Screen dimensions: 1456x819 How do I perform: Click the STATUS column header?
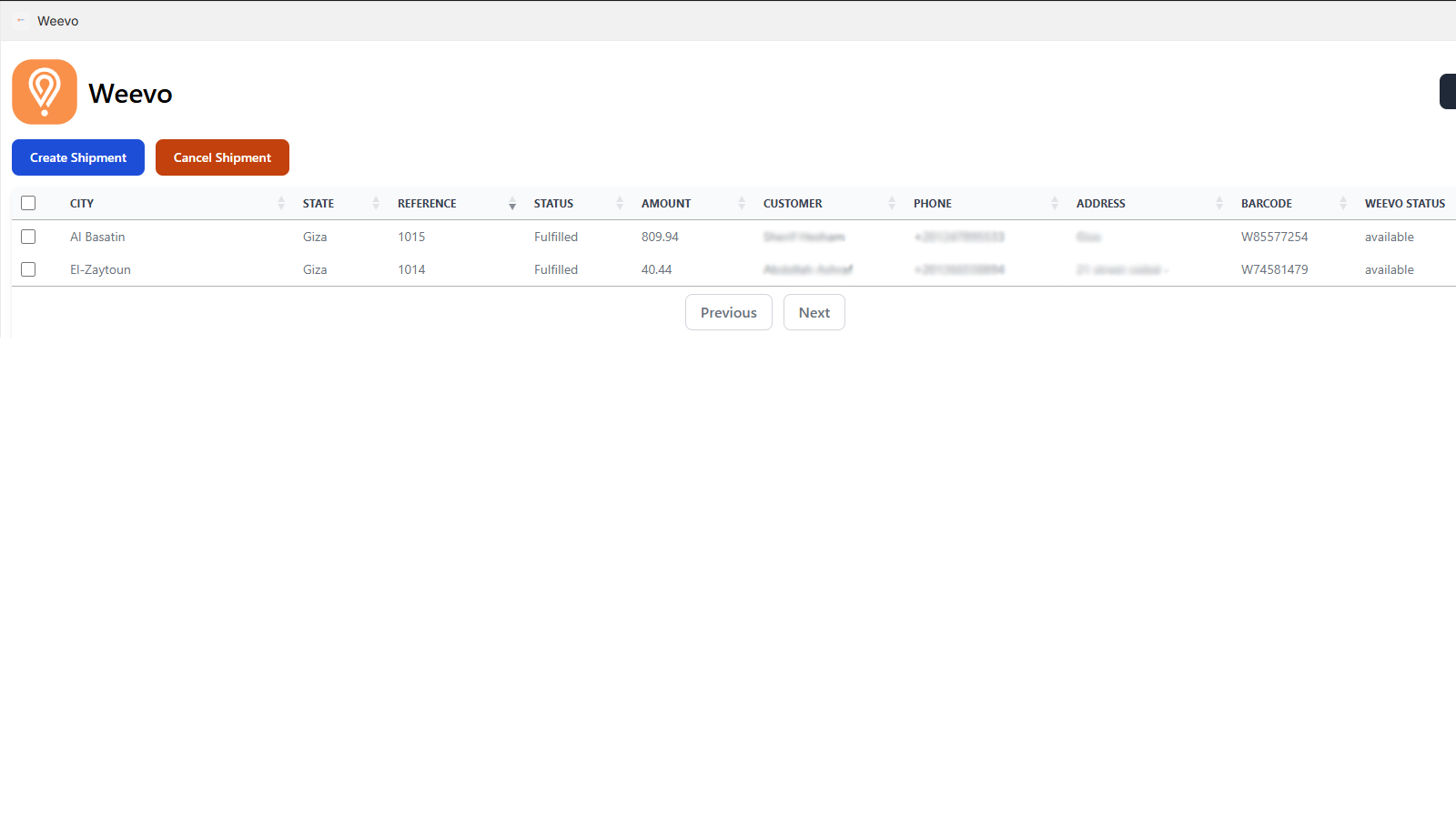553,204
